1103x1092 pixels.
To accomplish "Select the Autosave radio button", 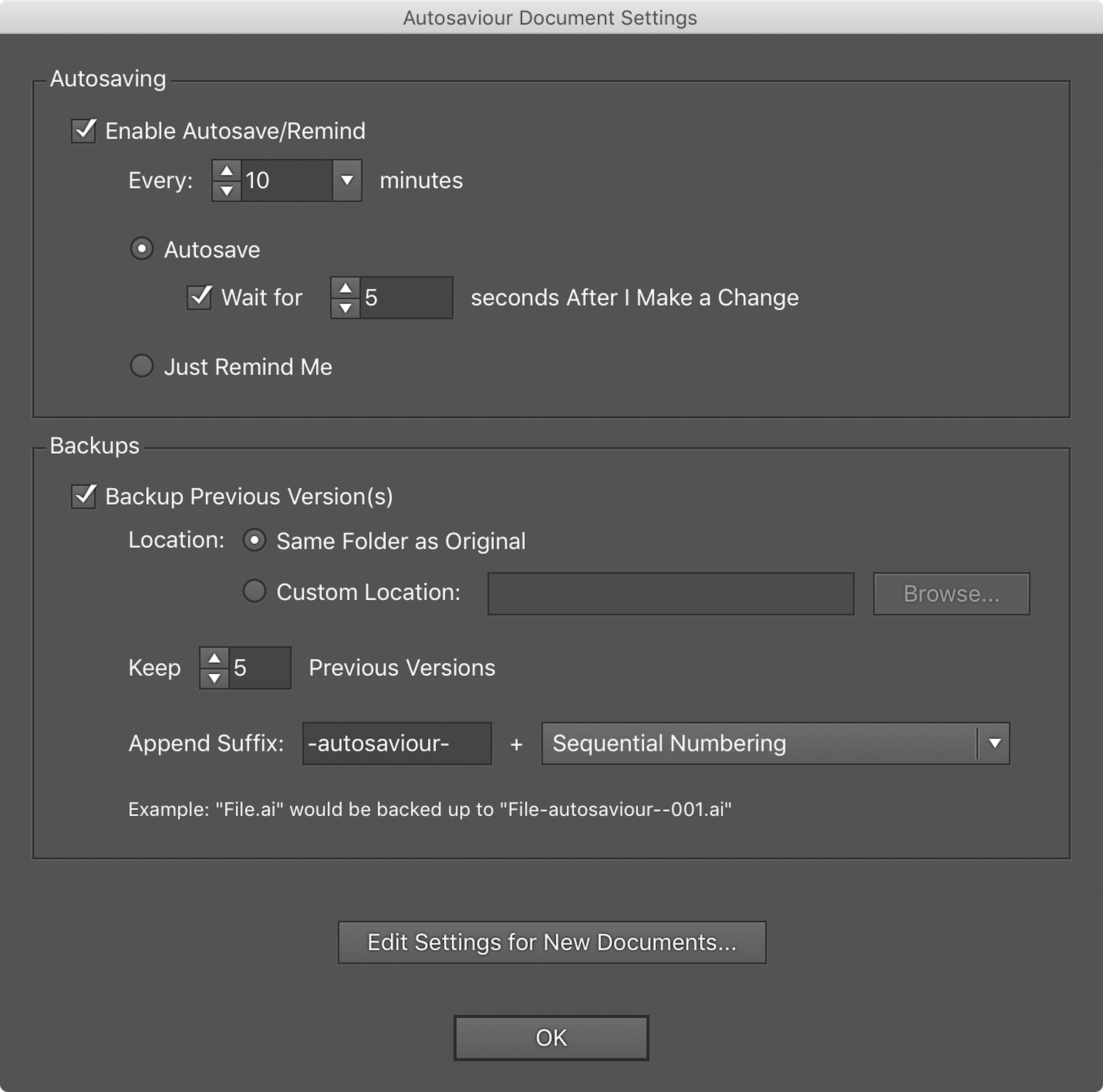I will click(142, 249).
